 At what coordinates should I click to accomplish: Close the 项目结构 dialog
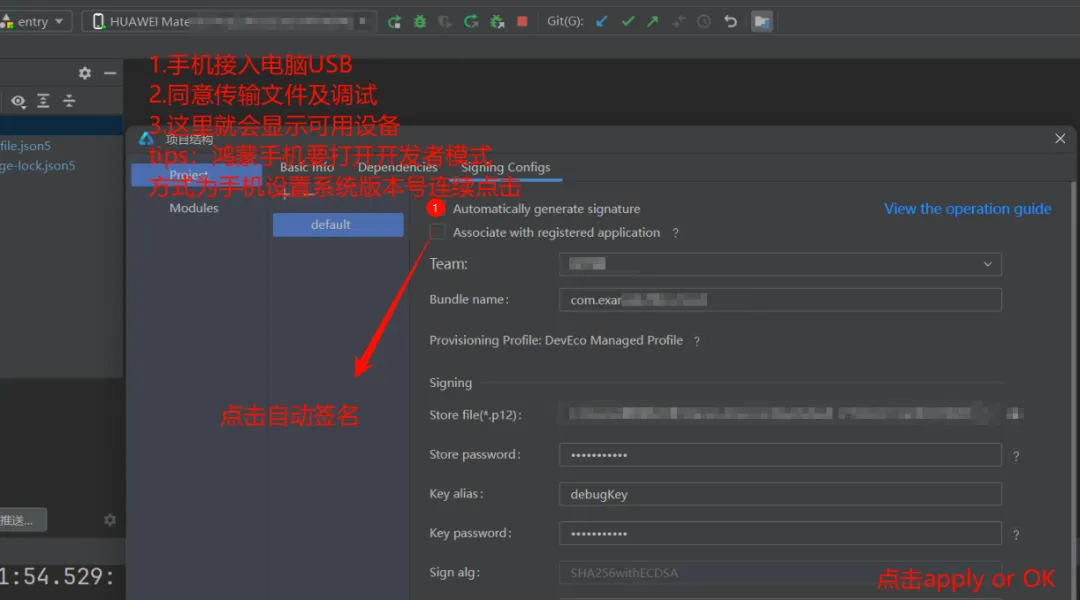pyautogui.click(x=1060, y=138)
